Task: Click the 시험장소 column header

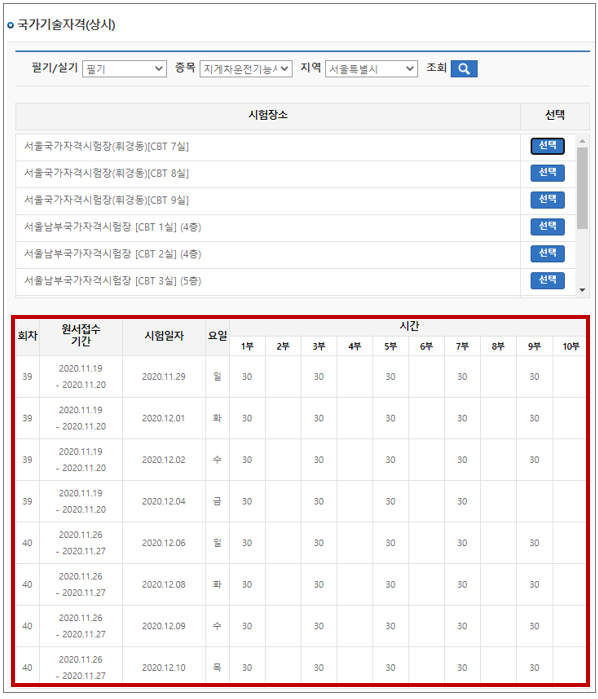Action: pyautogui.click(x=268, y=115)
